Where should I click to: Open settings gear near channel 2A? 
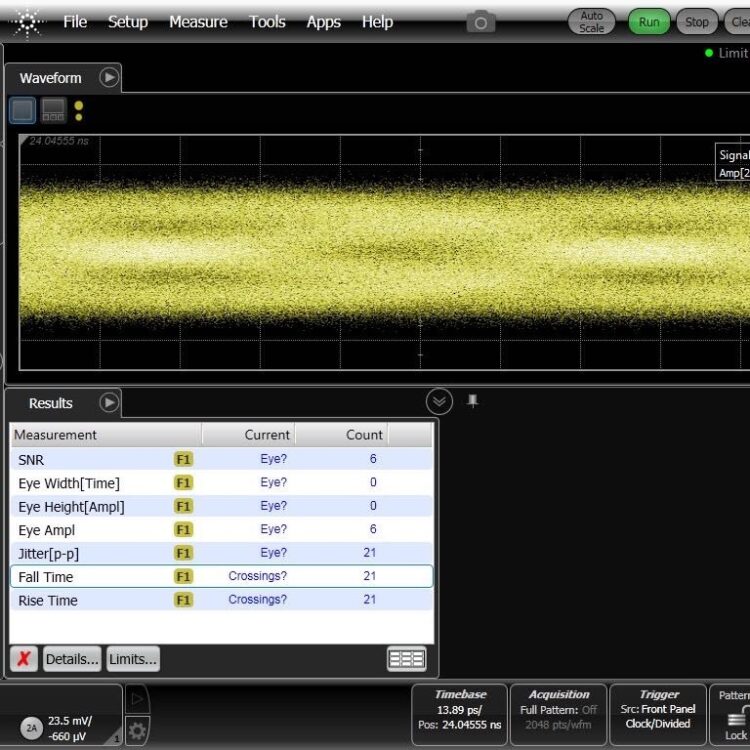tap(137, 731)
